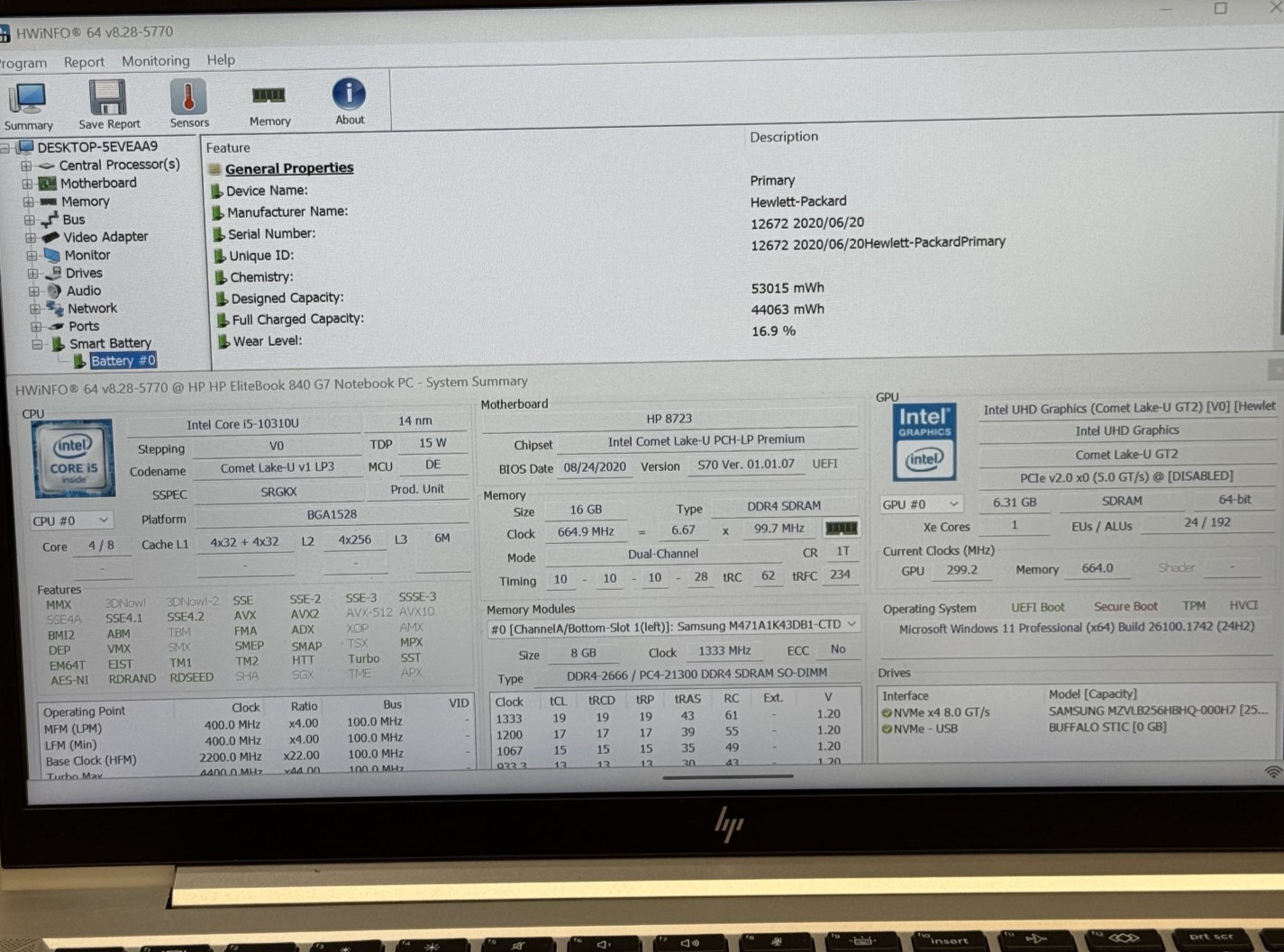Click the TPM indicator

(x=1193, y=605)
